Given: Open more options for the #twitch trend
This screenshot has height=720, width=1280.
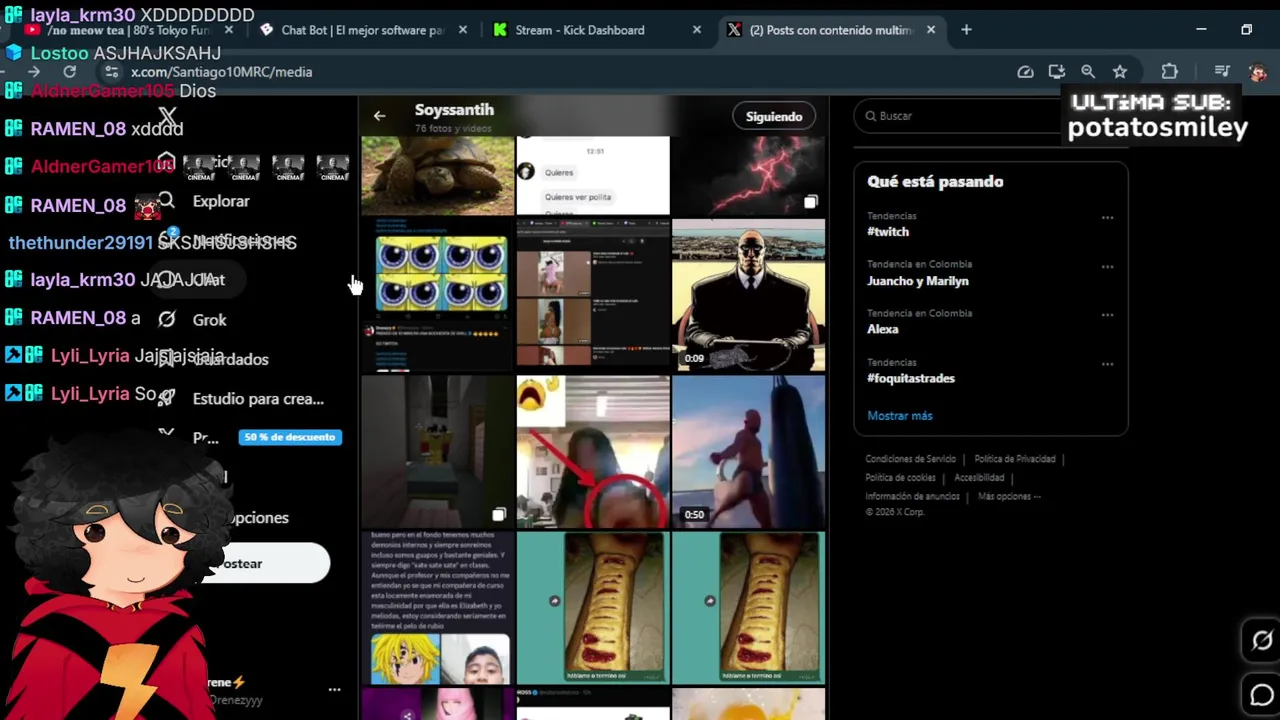Looking at the screenshot, I should pyautogui.click(x=1107, y=218).
